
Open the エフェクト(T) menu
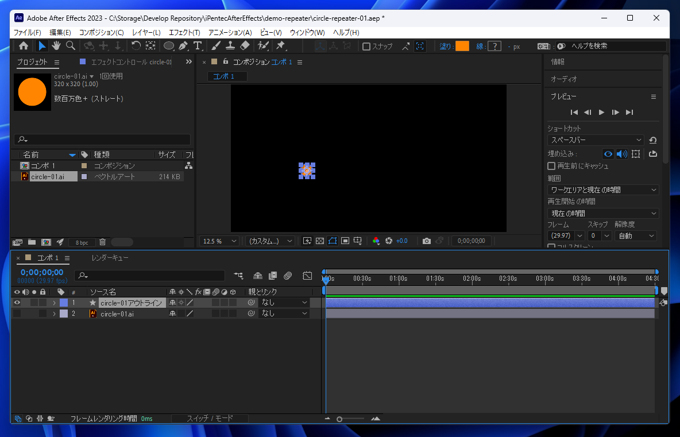[x=184, y=32]
